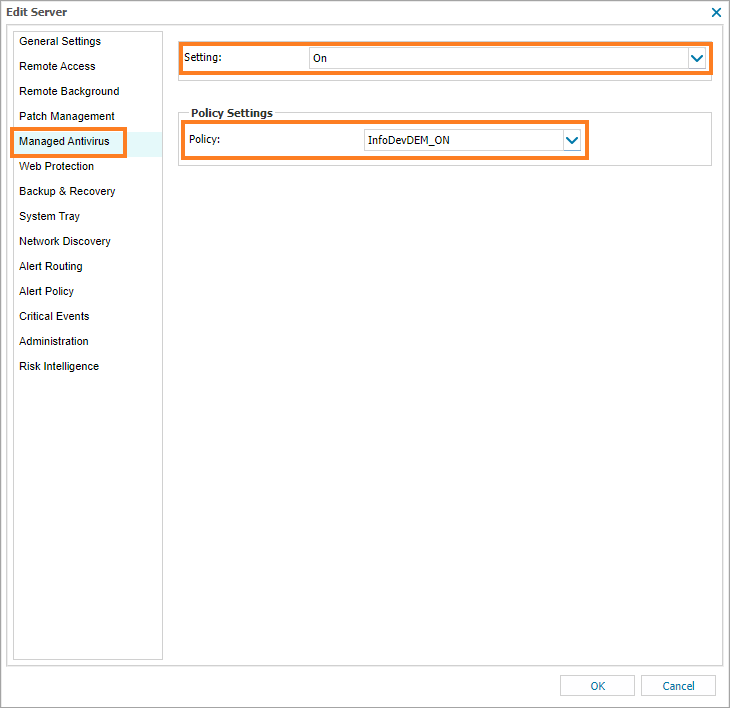The height and width of the screenshot is (708, 730).
Task: Expand the Setting dropdown arrow
Action: tap(697, 59)
